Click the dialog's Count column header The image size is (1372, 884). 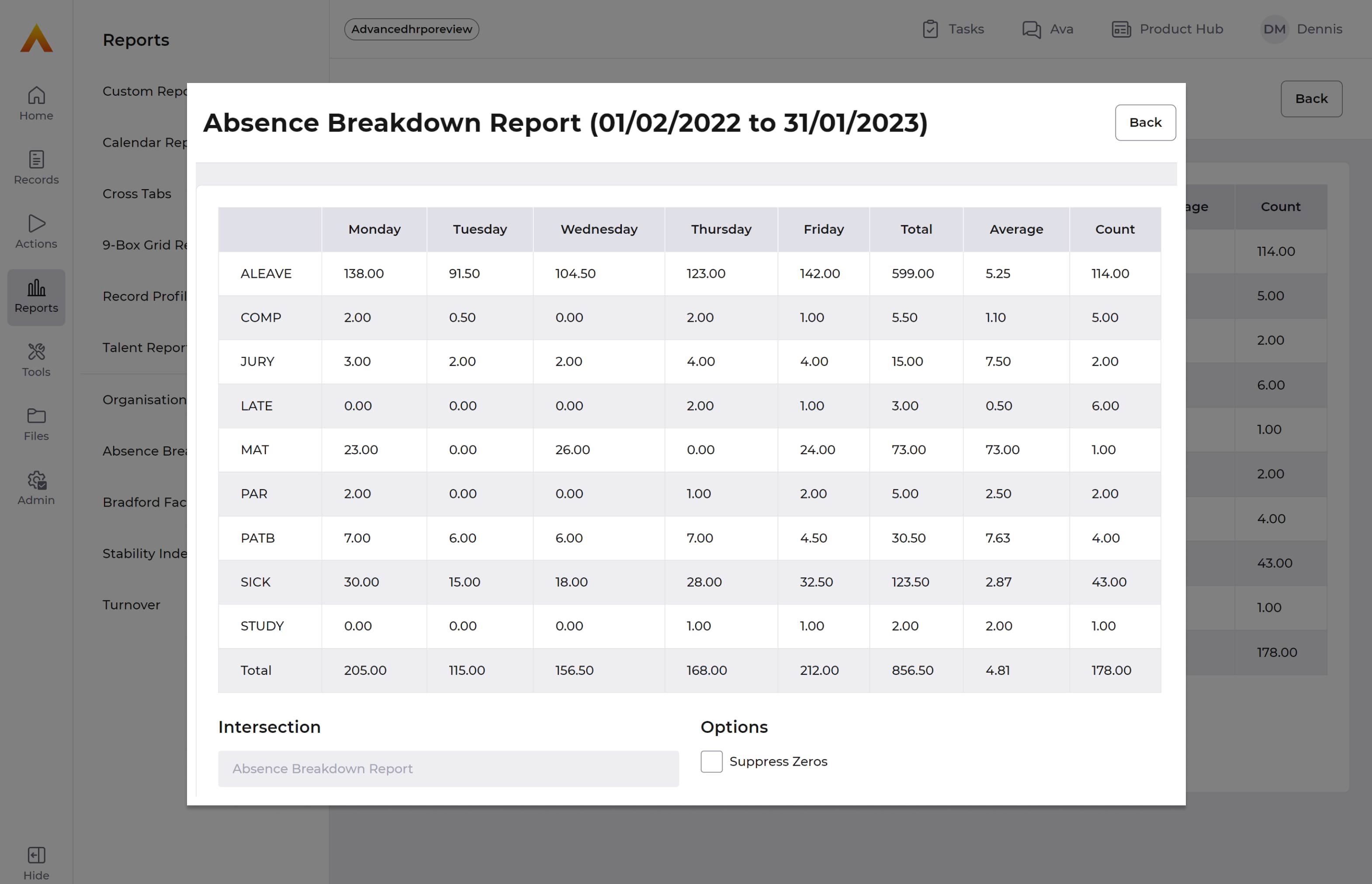1115,229
